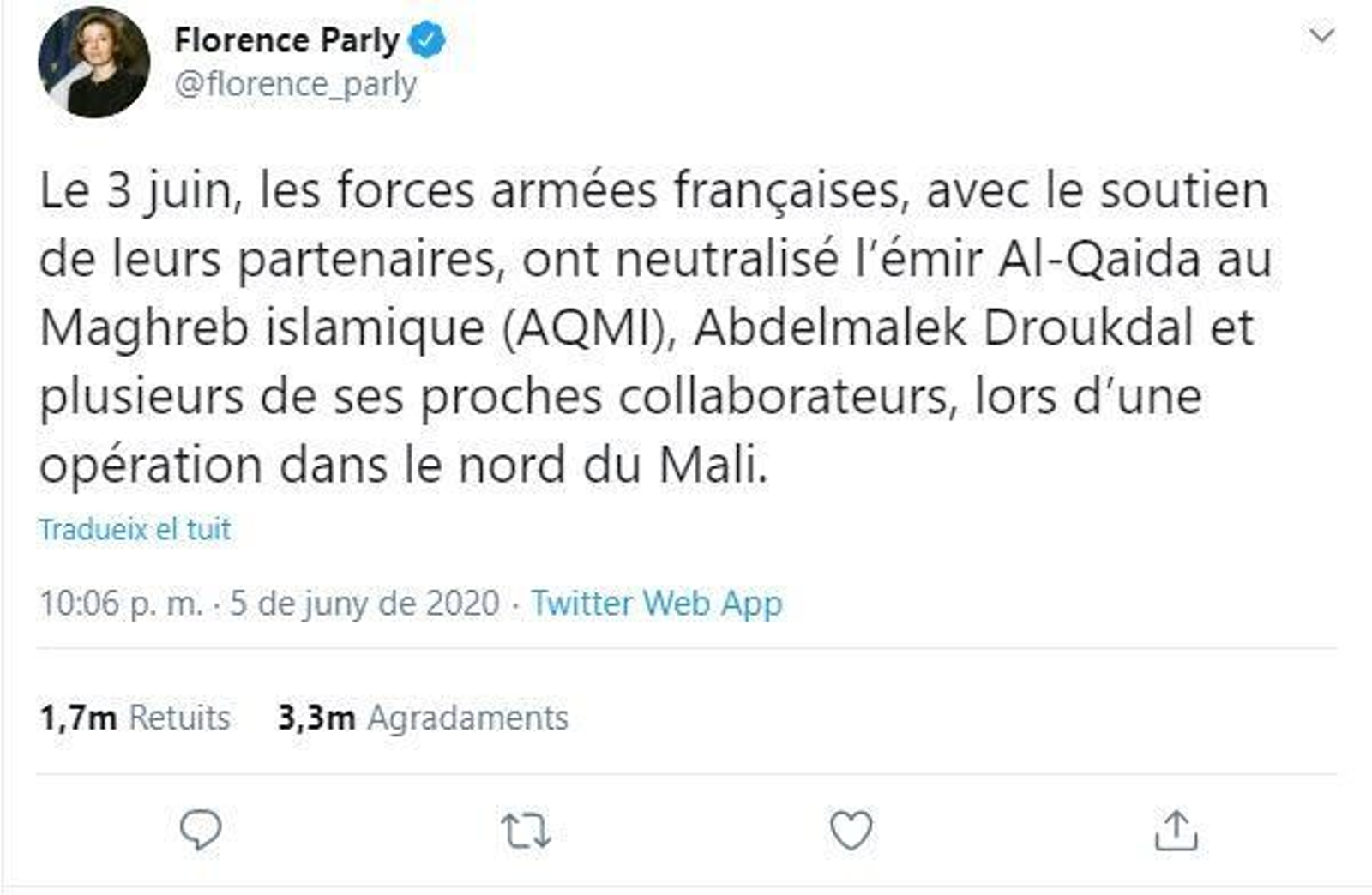Expand the tweet options chevron
This screenshot has height=895, width=1372.
pyautogui.click(x=1321, y=36)
